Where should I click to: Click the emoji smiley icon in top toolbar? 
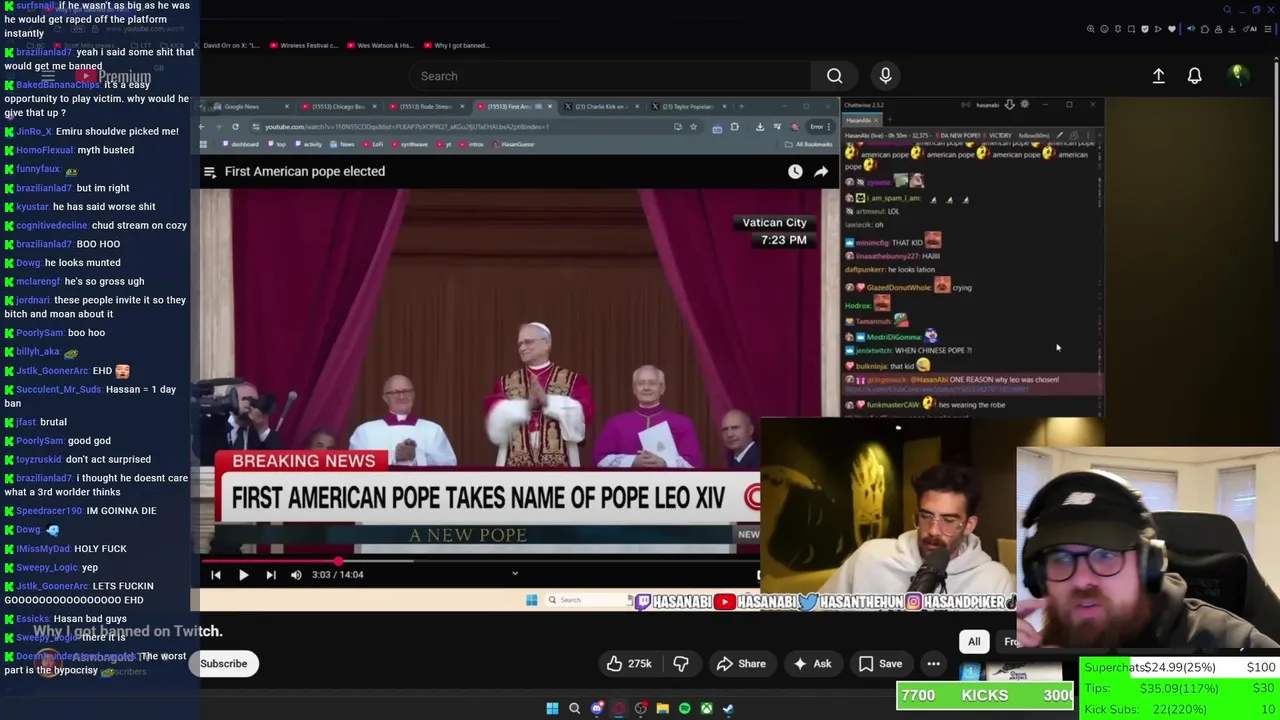(x=1104, y=29)
